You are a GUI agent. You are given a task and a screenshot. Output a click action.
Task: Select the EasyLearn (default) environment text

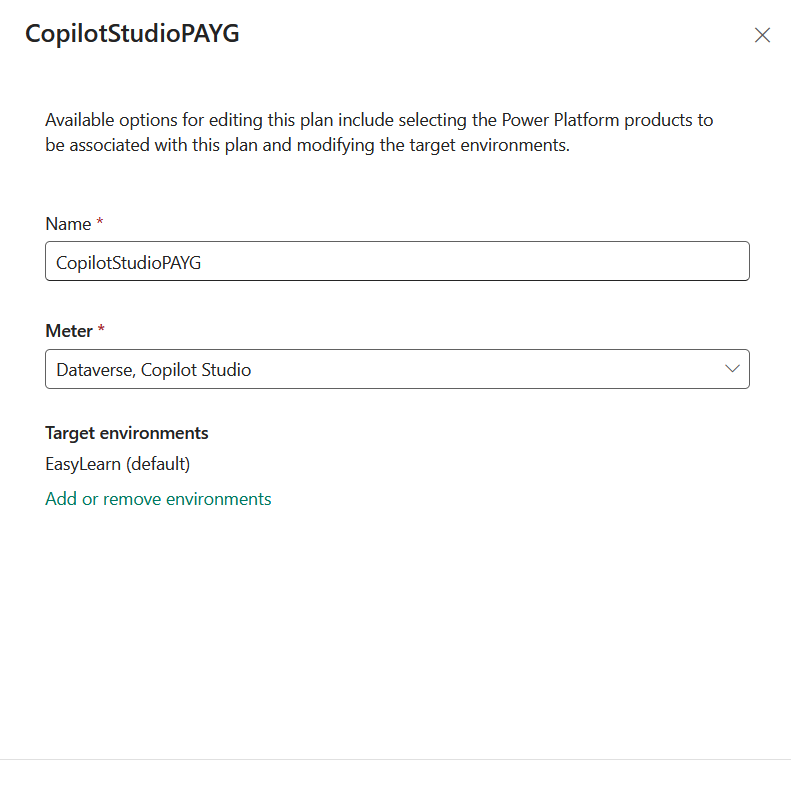pyautogui.click(x=118, y=464)
